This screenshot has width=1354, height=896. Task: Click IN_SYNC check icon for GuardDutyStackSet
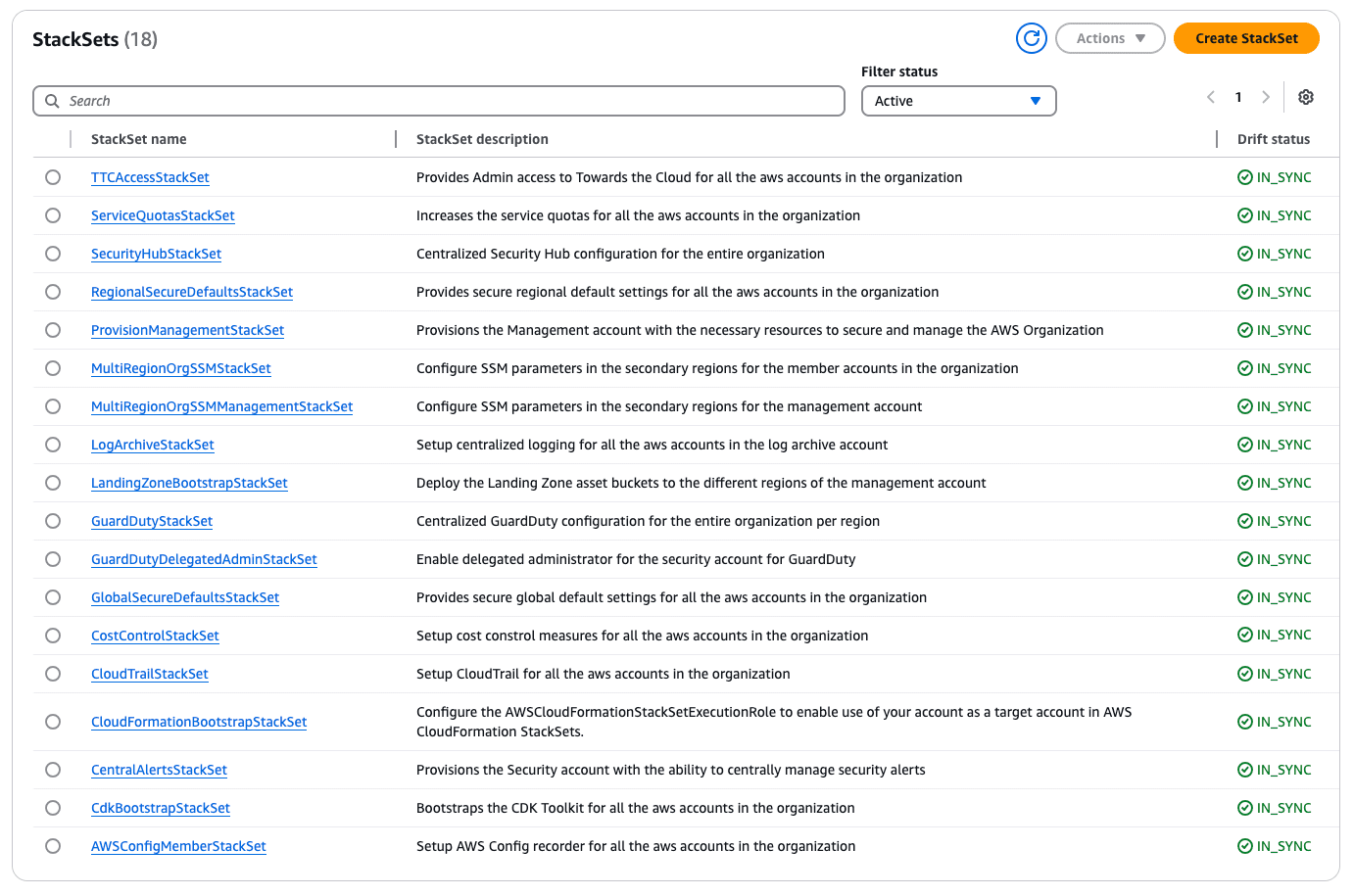click(1245, 521)
